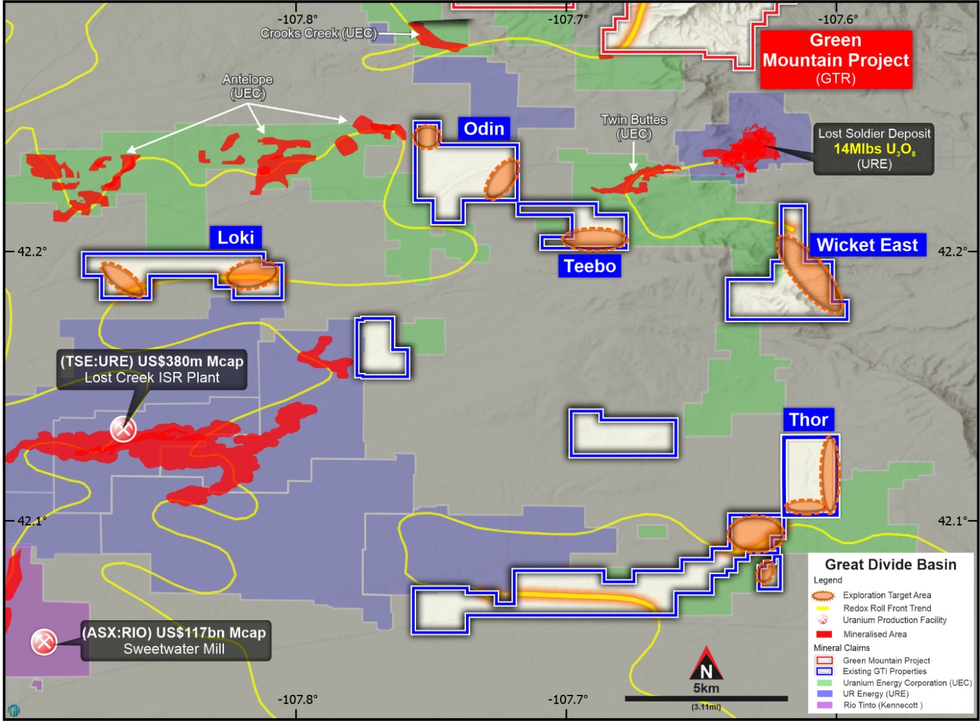Click the Uranium Production Facility legend icon
Screen dimensions: 980x721
click(x=824, y=620)
